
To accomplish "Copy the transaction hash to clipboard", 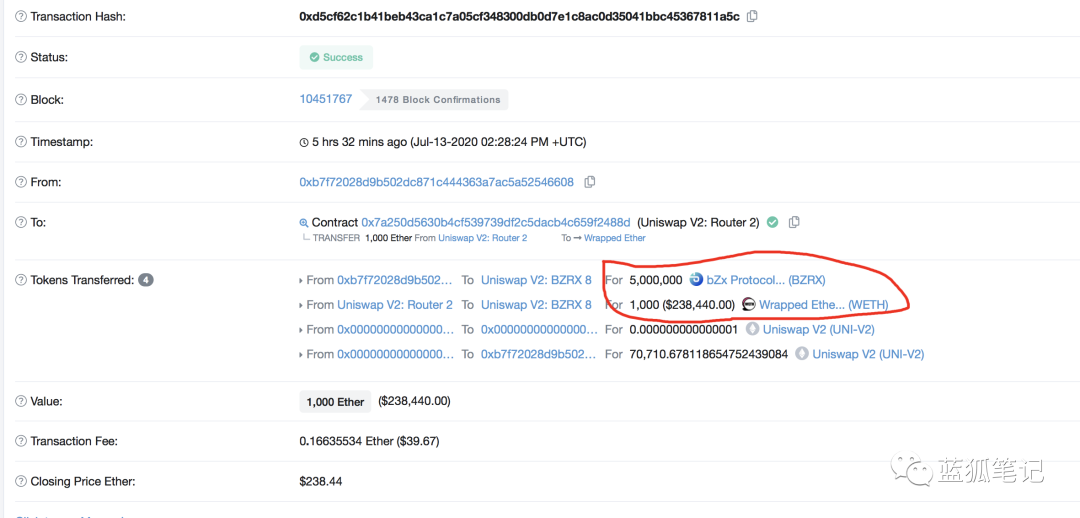I will coord(752,16).
